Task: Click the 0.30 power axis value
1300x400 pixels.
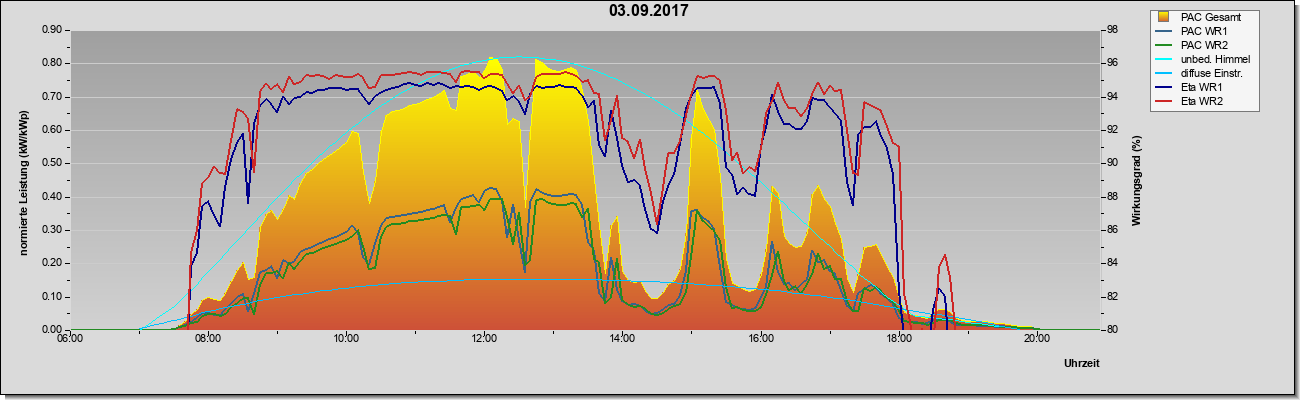Action: [53, 230]
